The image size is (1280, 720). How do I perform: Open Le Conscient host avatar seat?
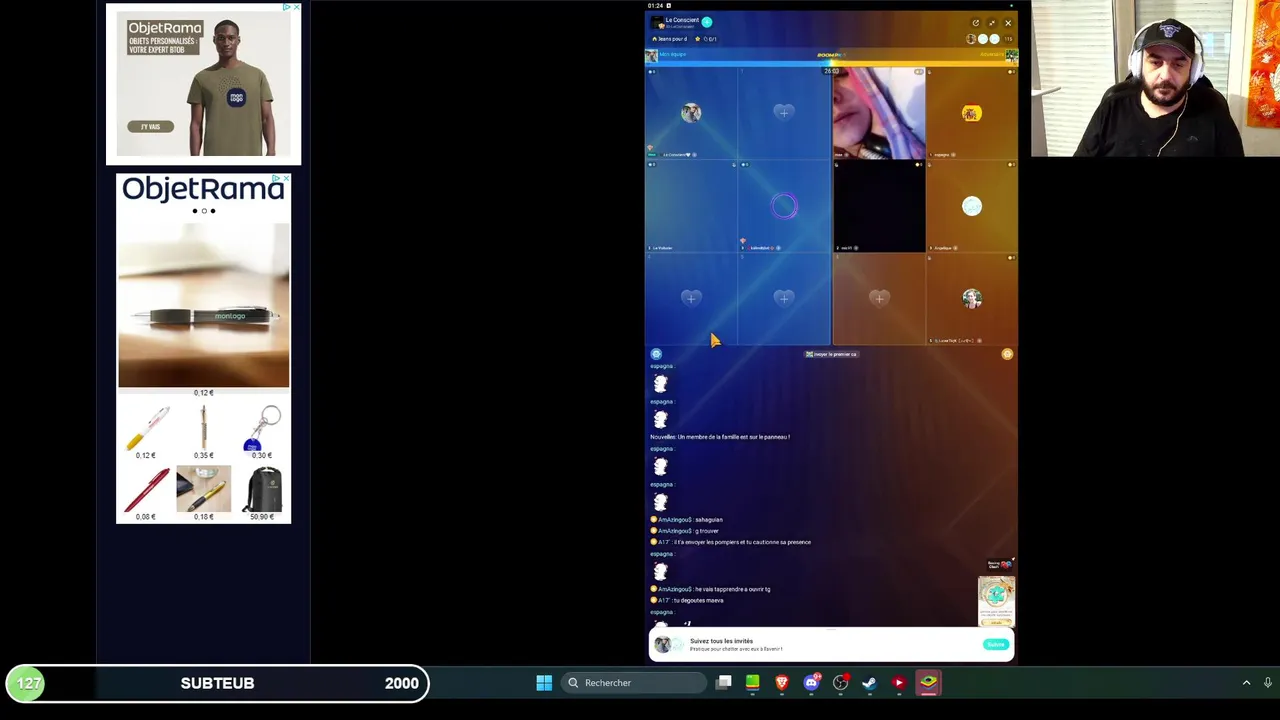691,113
